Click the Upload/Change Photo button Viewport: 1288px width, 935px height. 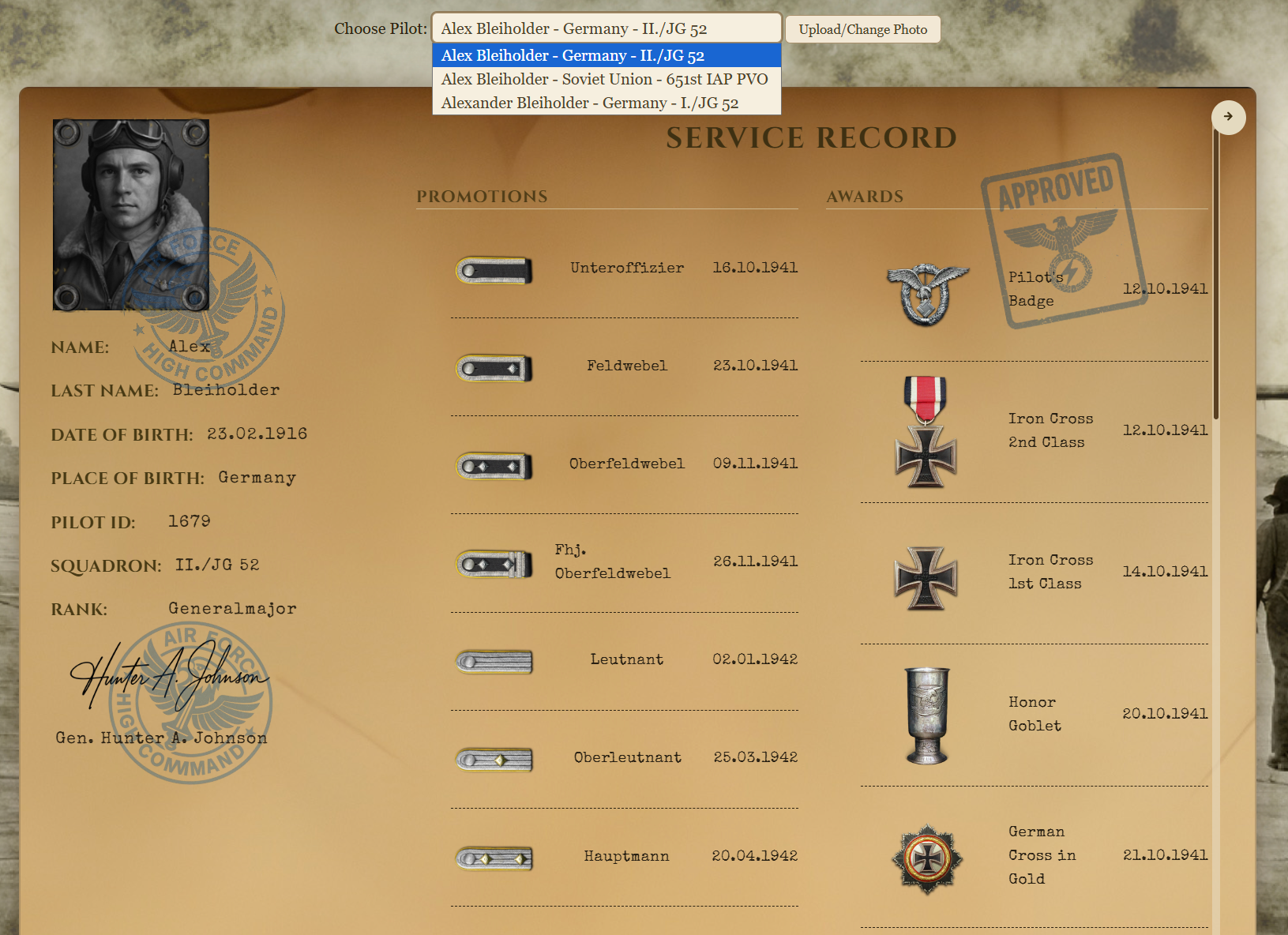pyautogui.click(x=863, y=29)
